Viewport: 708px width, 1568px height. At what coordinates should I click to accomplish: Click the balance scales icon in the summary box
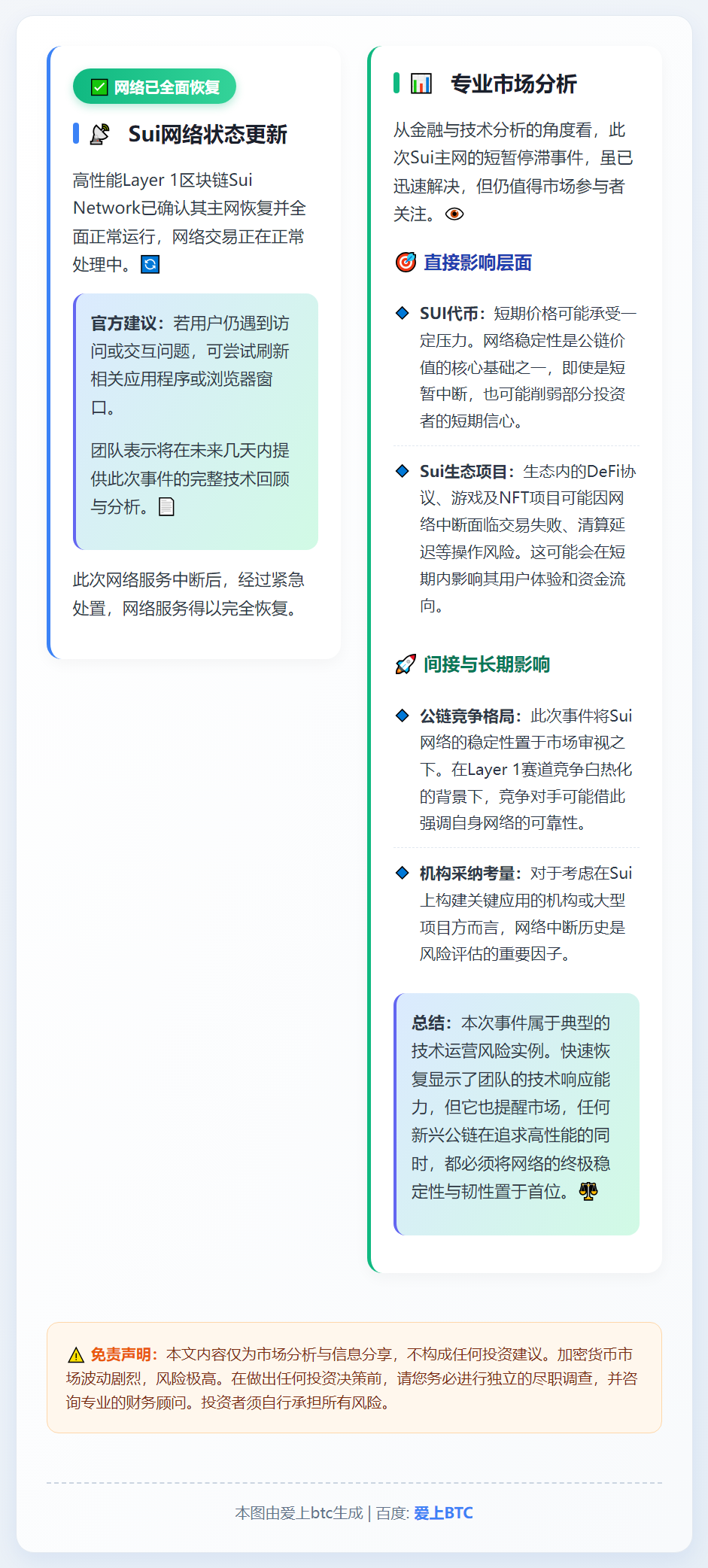pos(588,1191)
